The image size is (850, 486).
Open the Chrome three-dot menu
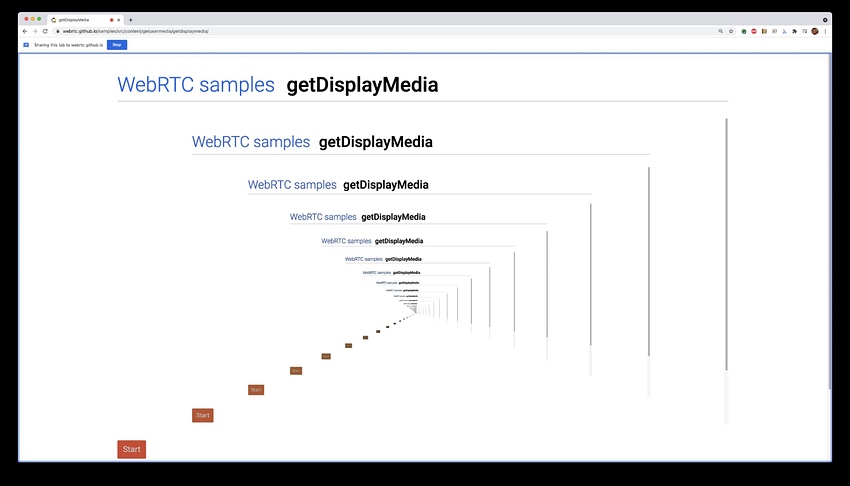tap(825, 31)
